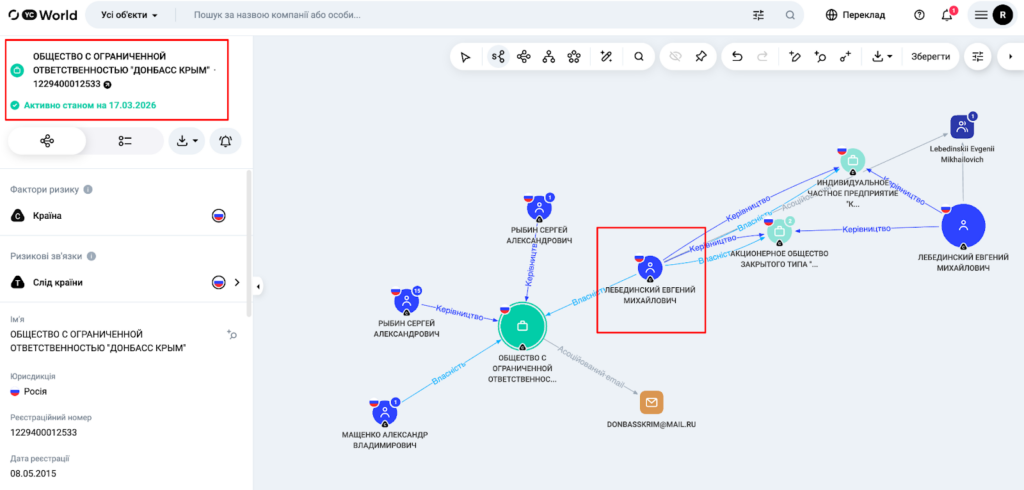Click the company search input field

click(x=470, y=15)
